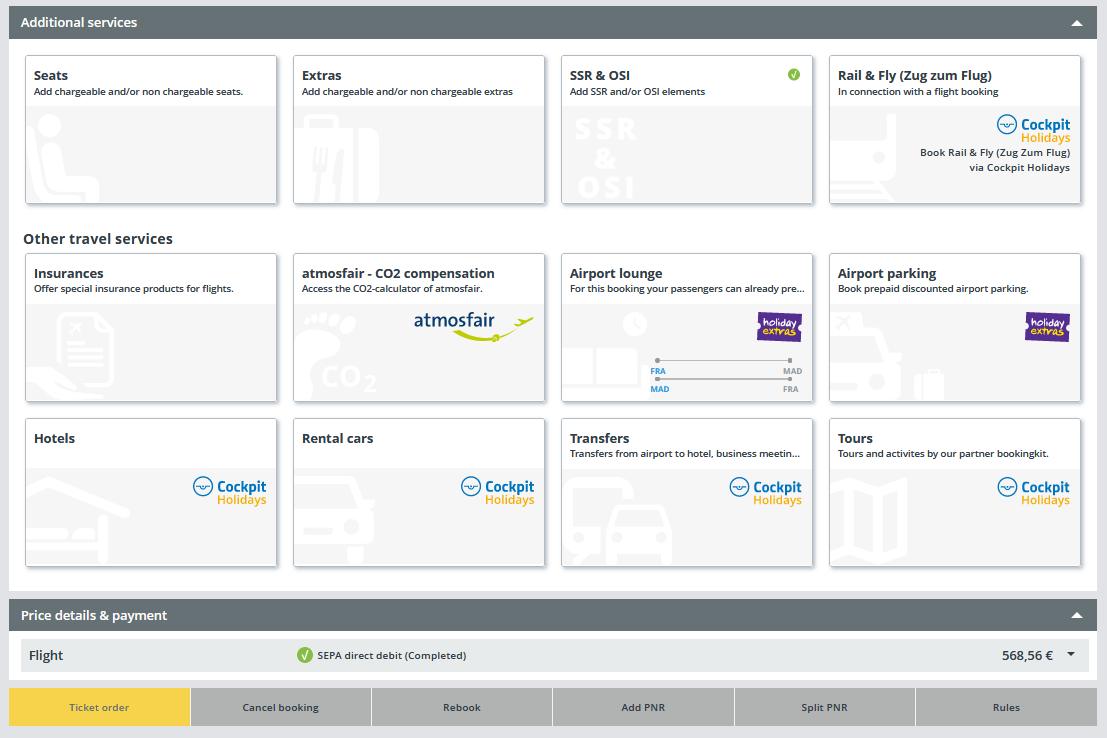Click green checkmark beside SEPA direct debit
The height and width of the screenshot is (738, 1107).
(x=305, y=656)
